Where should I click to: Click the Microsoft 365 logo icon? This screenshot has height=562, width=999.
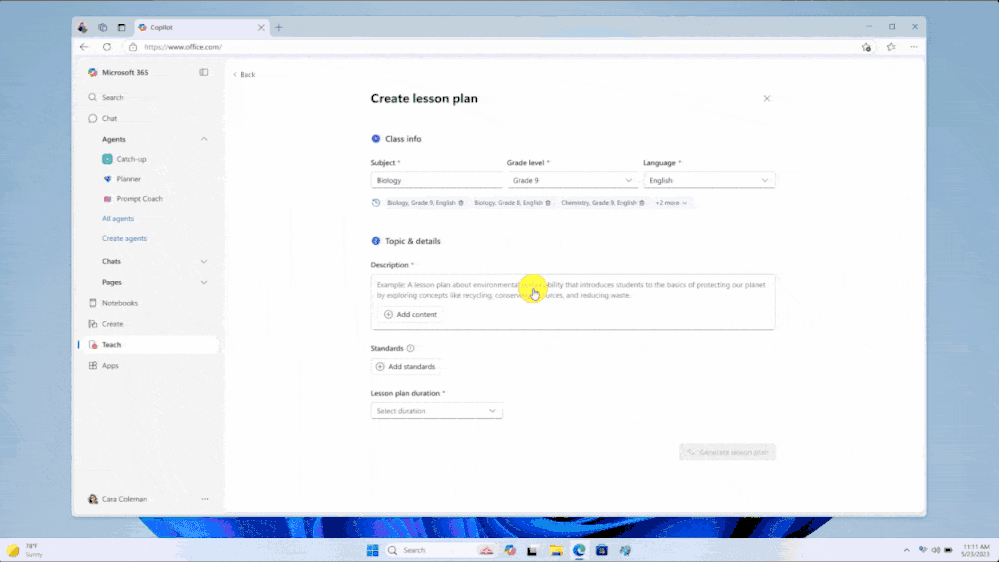tap(93, 73)
